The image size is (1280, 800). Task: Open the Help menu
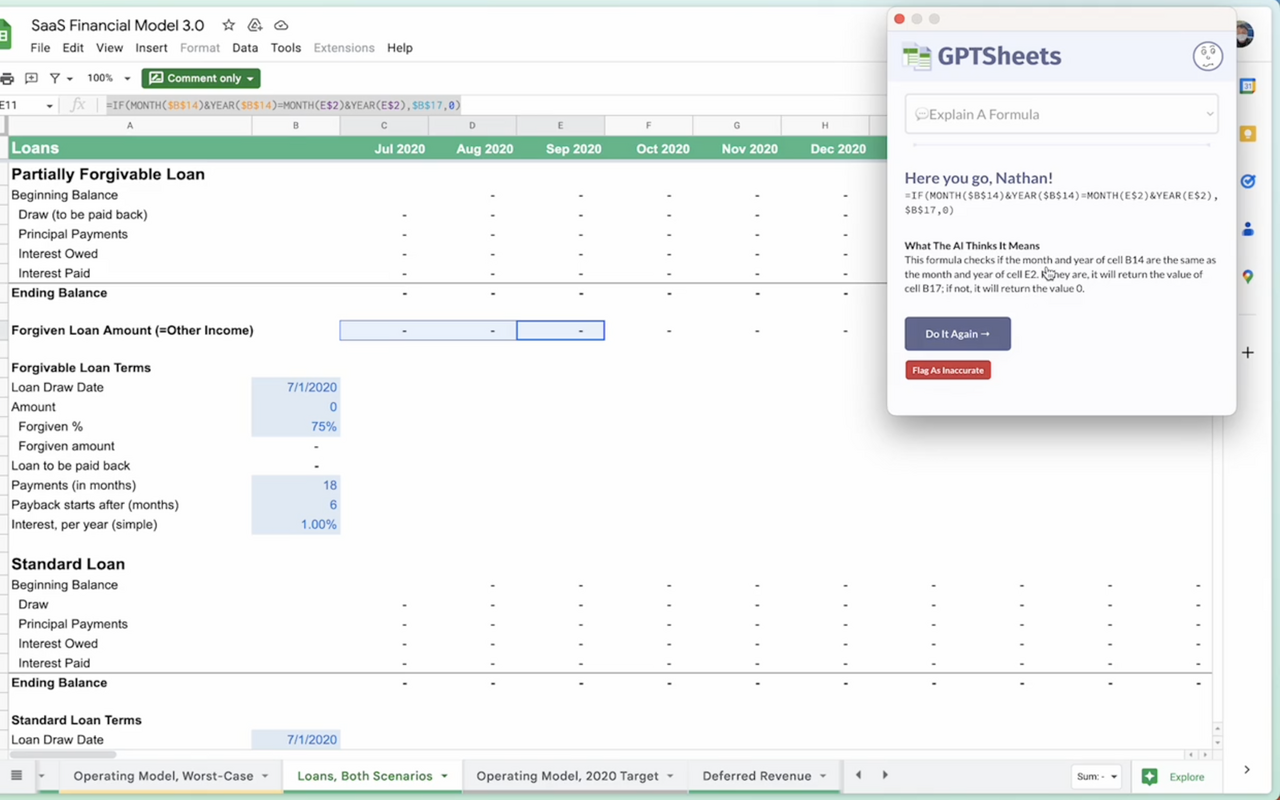[x=400, y=47]
